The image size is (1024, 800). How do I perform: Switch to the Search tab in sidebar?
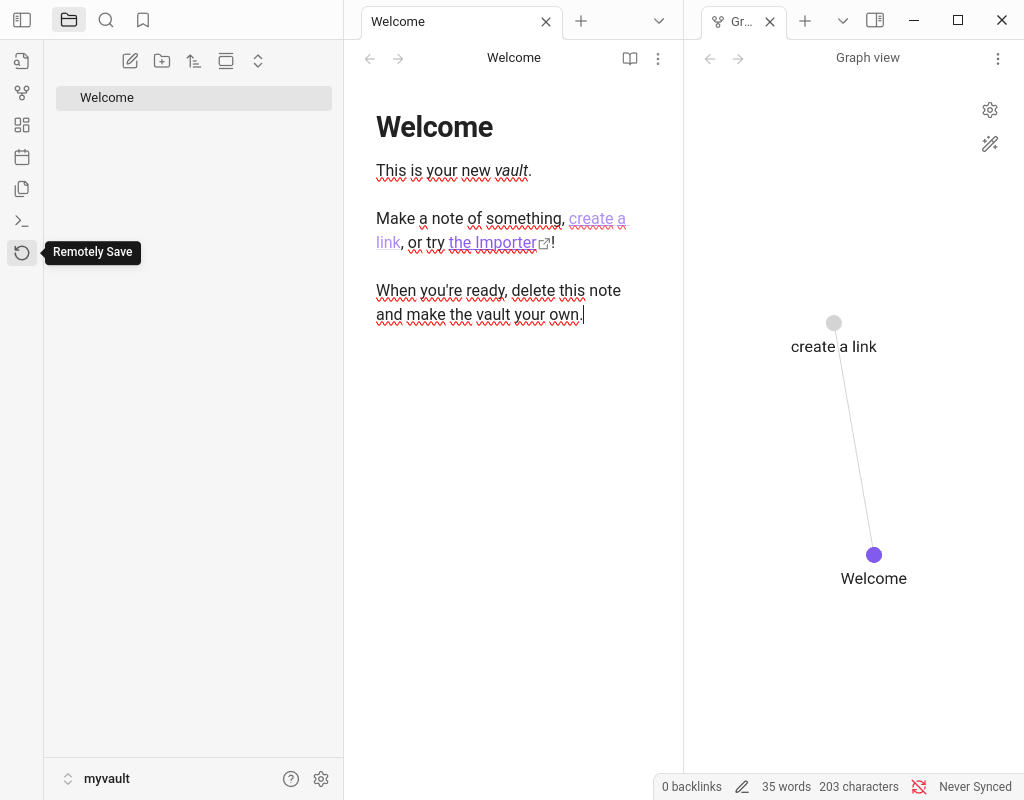click(106, 20)
